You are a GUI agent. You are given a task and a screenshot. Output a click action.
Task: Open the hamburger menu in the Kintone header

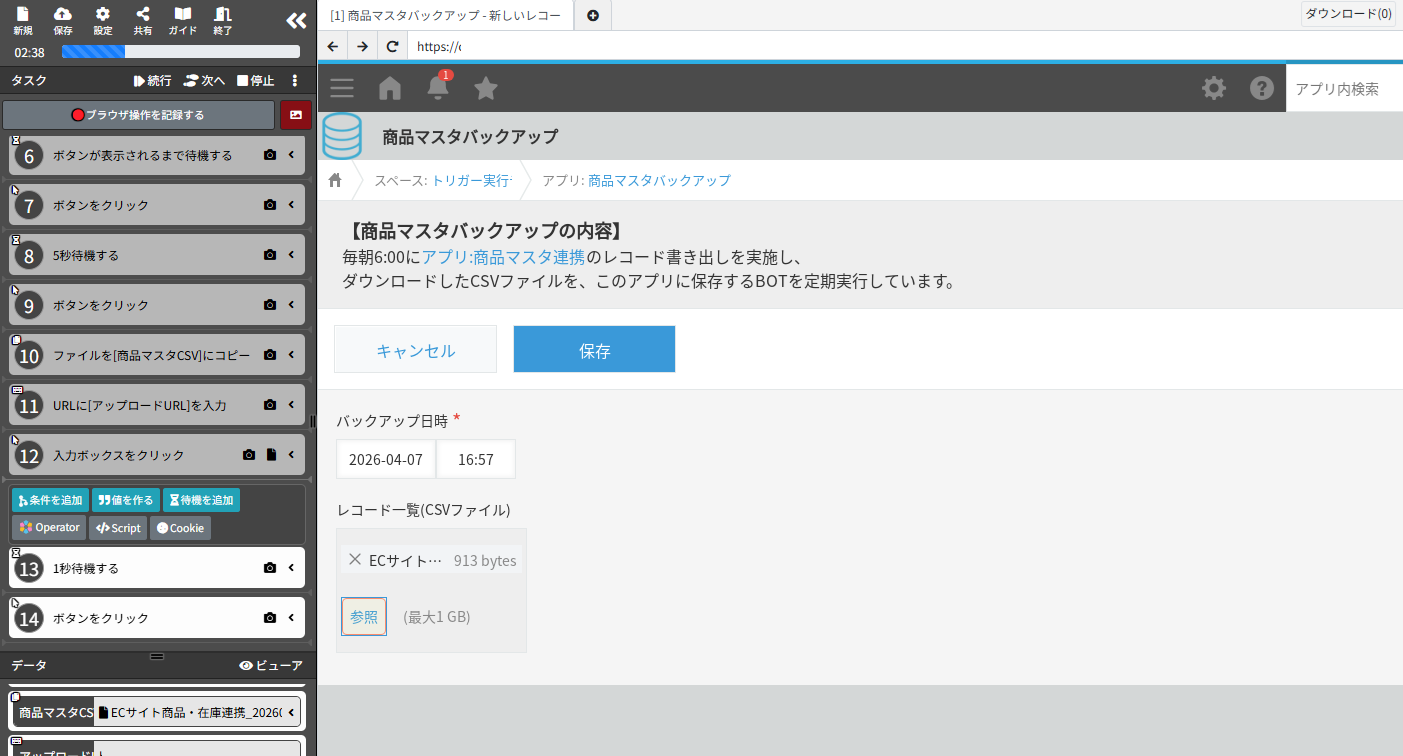[x=341, y=88]
